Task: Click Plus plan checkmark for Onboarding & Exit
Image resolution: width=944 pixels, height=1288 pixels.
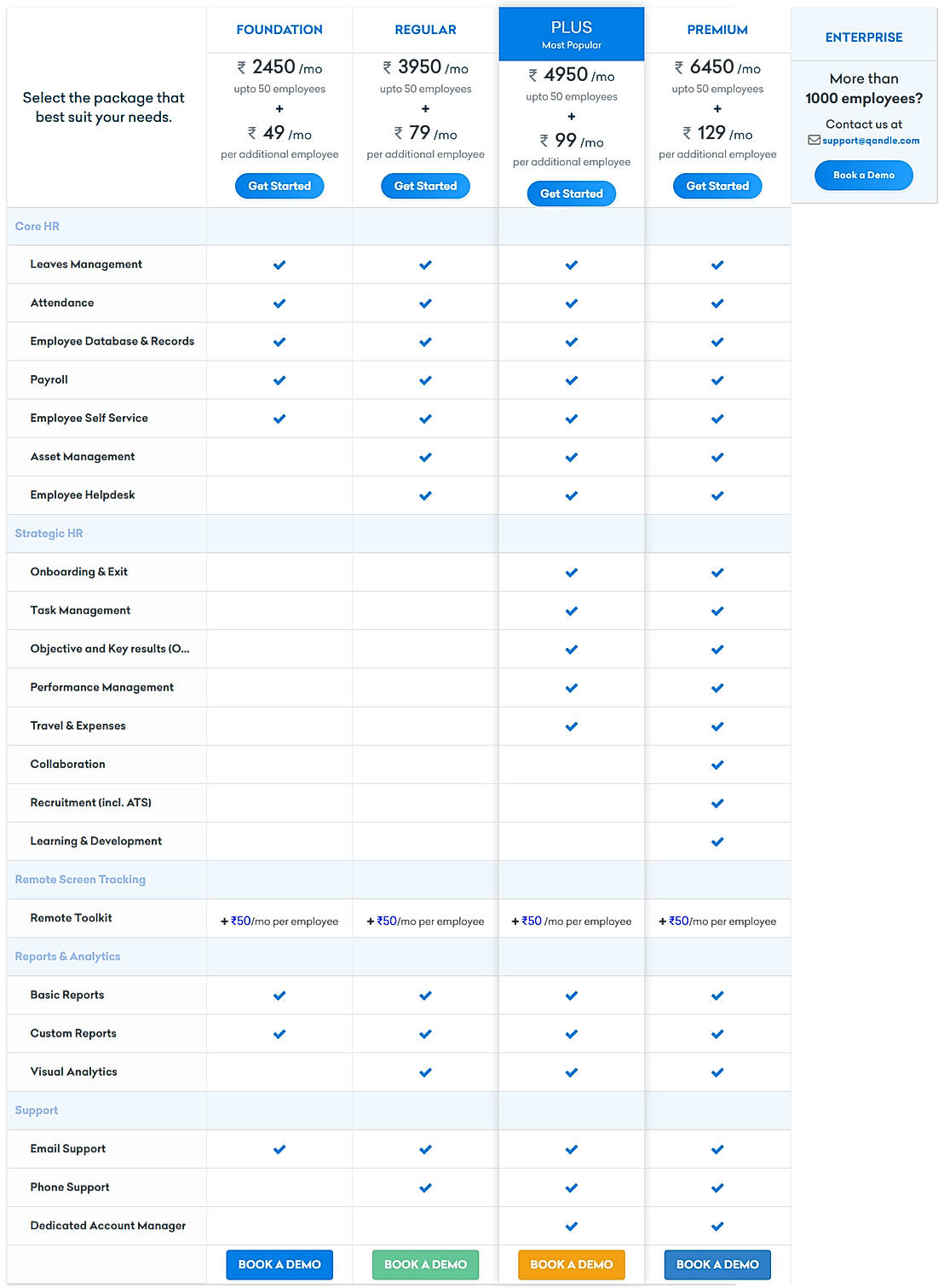Action: point(572,573)
